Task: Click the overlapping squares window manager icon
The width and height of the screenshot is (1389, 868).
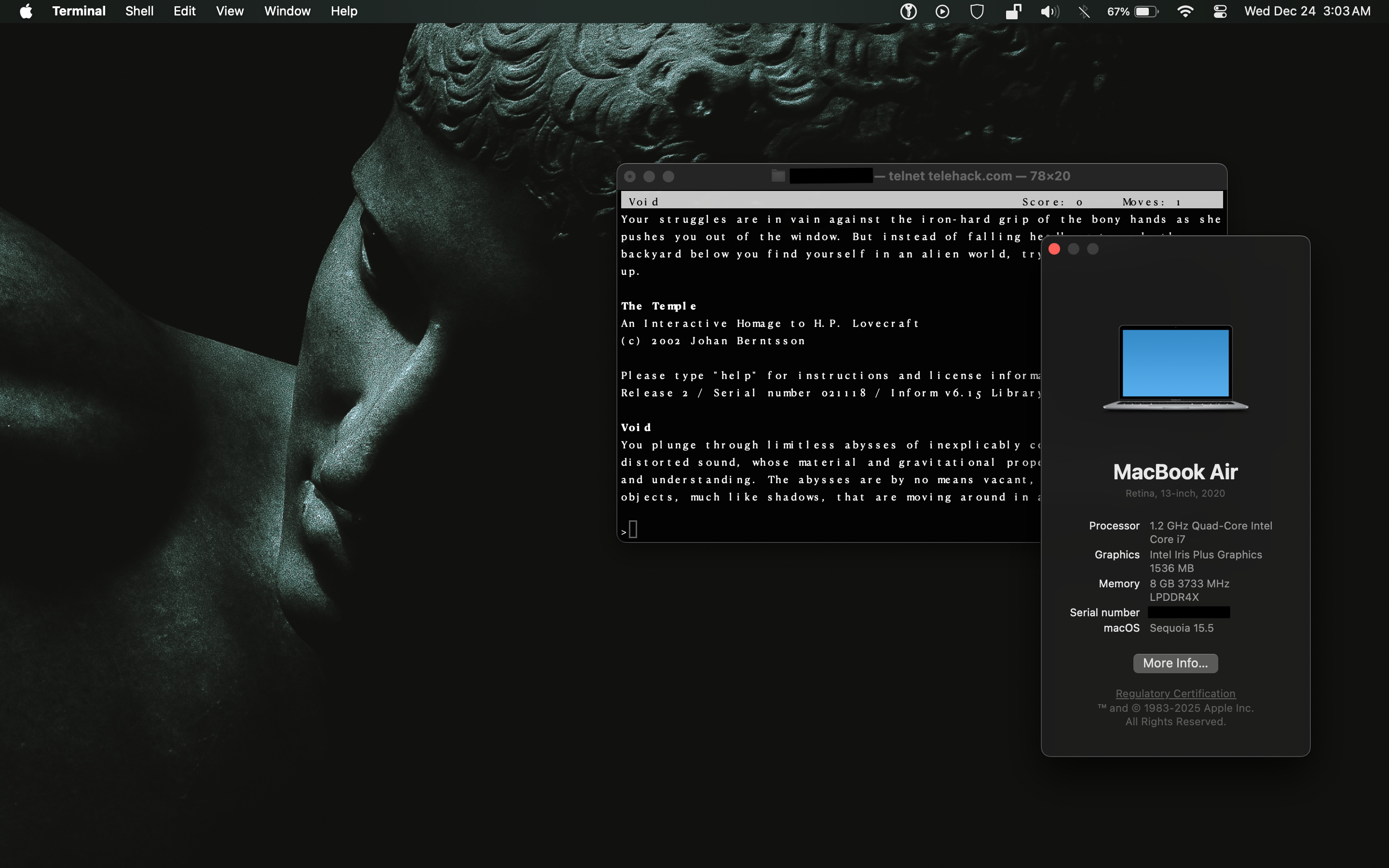Action: [x=1013, y=12]
